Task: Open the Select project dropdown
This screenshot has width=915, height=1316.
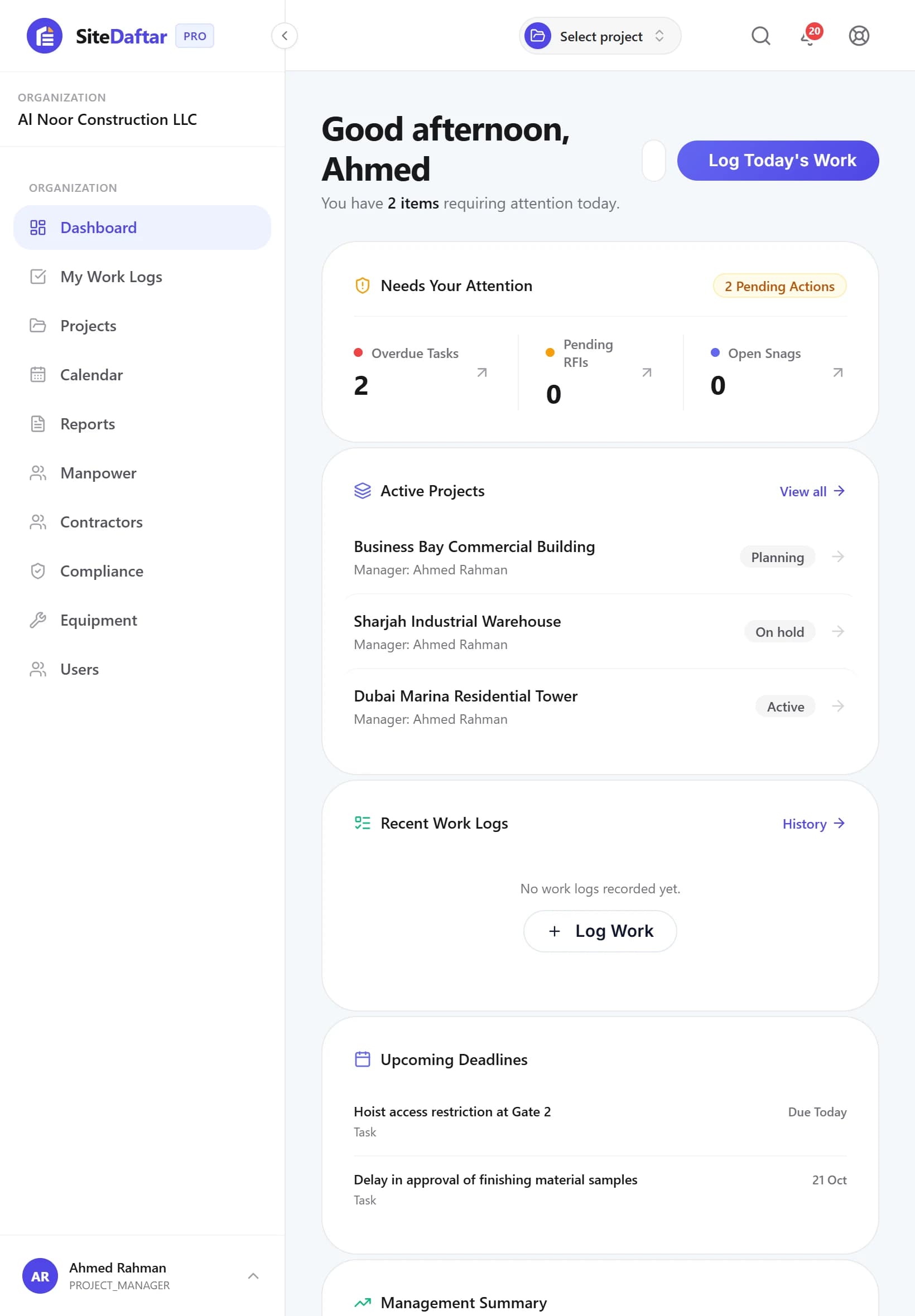Action: click(x=600, y=36)
